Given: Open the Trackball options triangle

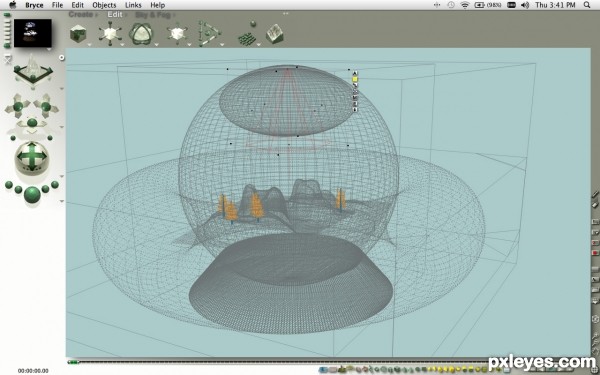Looking at the screenshot, I should (62, 176).
